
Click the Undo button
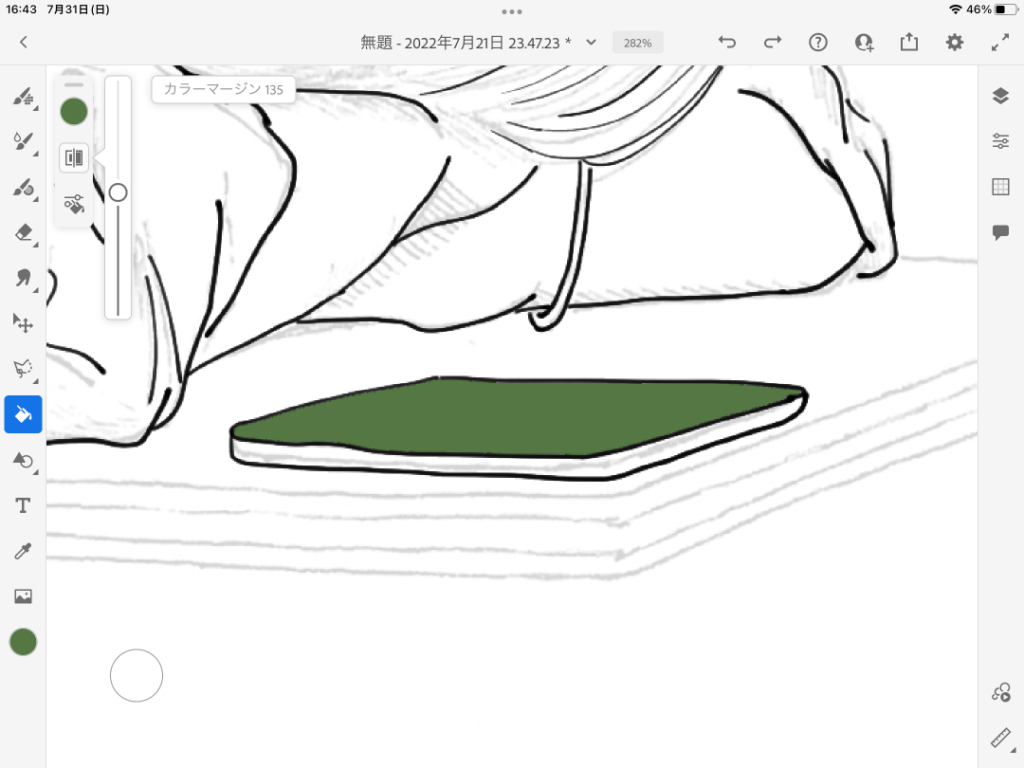(727, 42)
